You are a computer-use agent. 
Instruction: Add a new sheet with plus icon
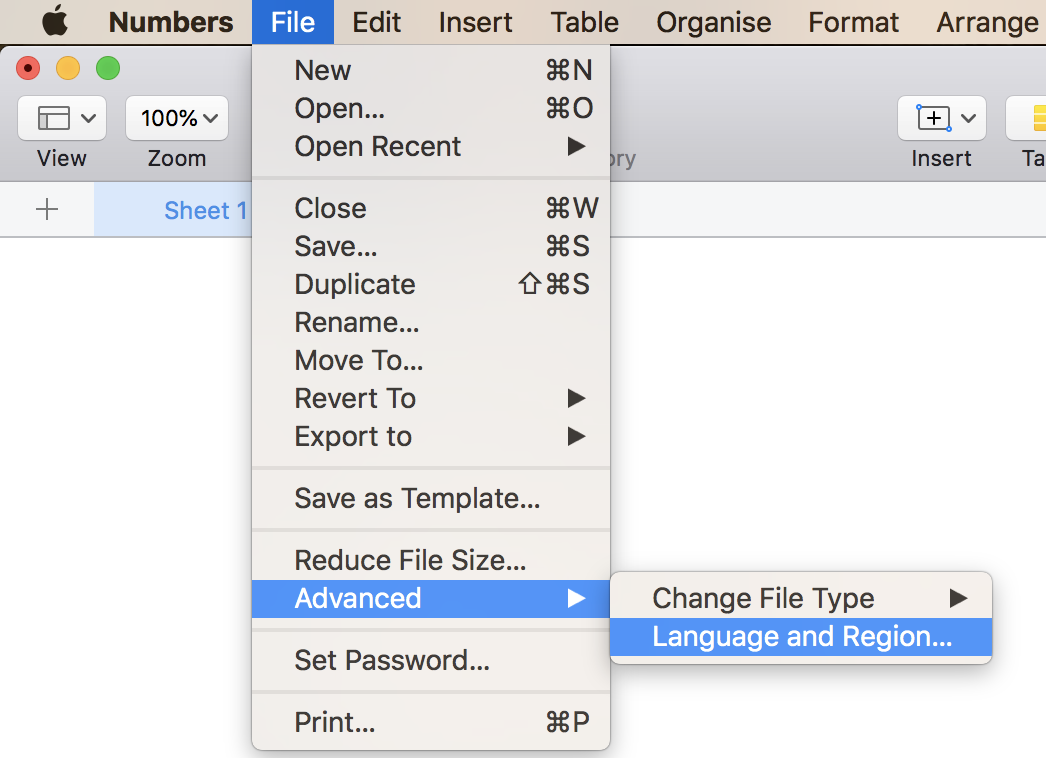(x=47, y=209)
